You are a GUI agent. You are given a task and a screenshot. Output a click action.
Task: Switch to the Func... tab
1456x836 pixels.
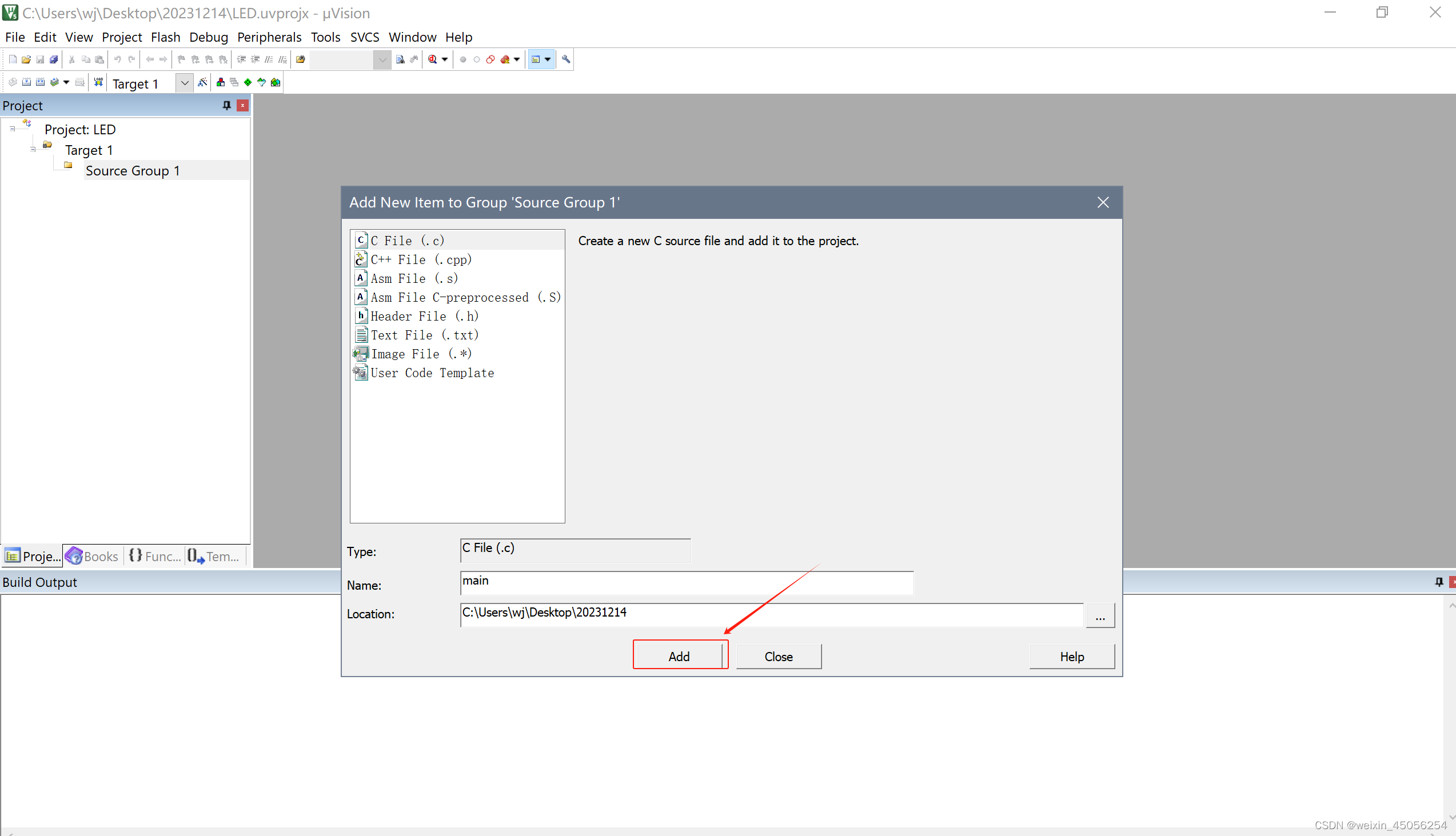[154, 556]
